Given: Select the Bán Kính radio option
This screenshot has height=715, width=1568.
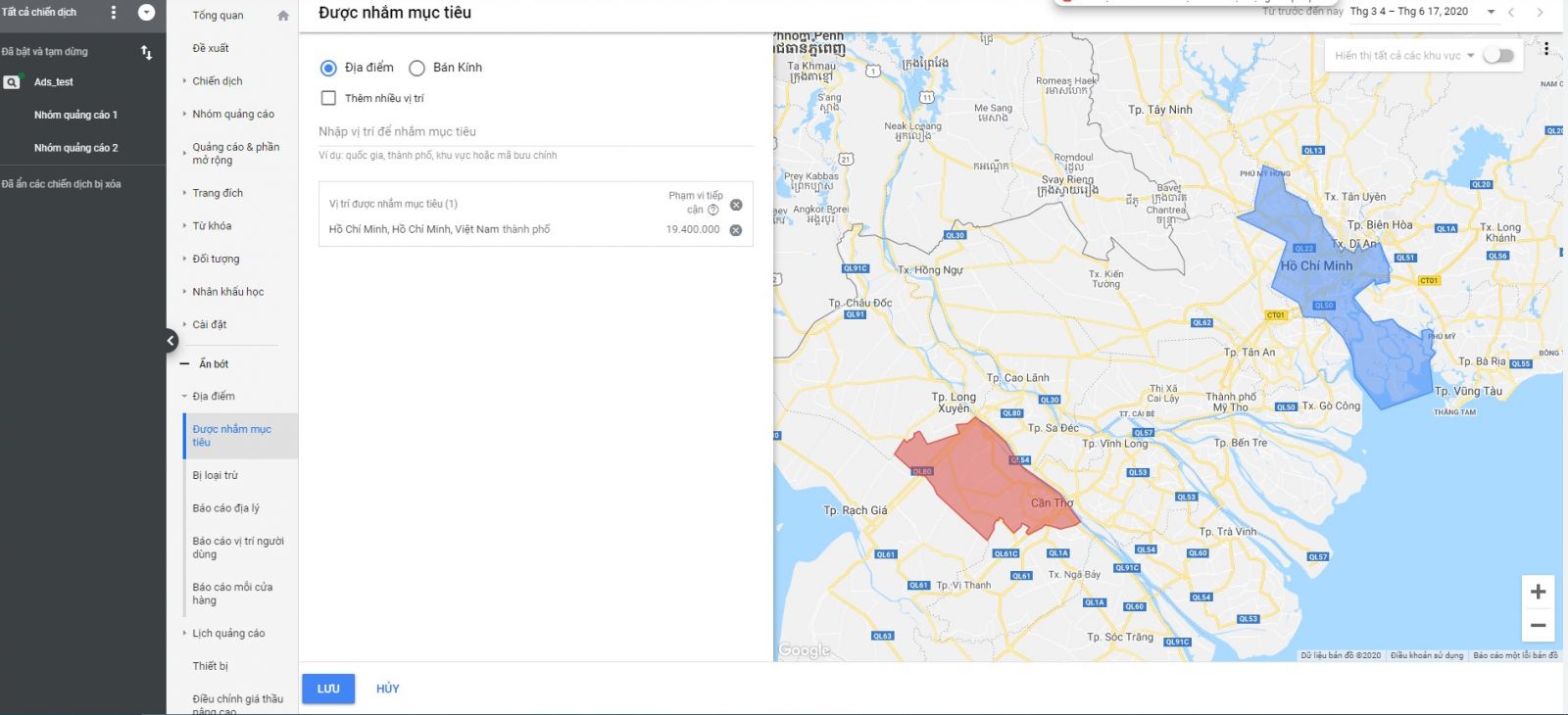Looking at the screenshot, I should (416, 69).
